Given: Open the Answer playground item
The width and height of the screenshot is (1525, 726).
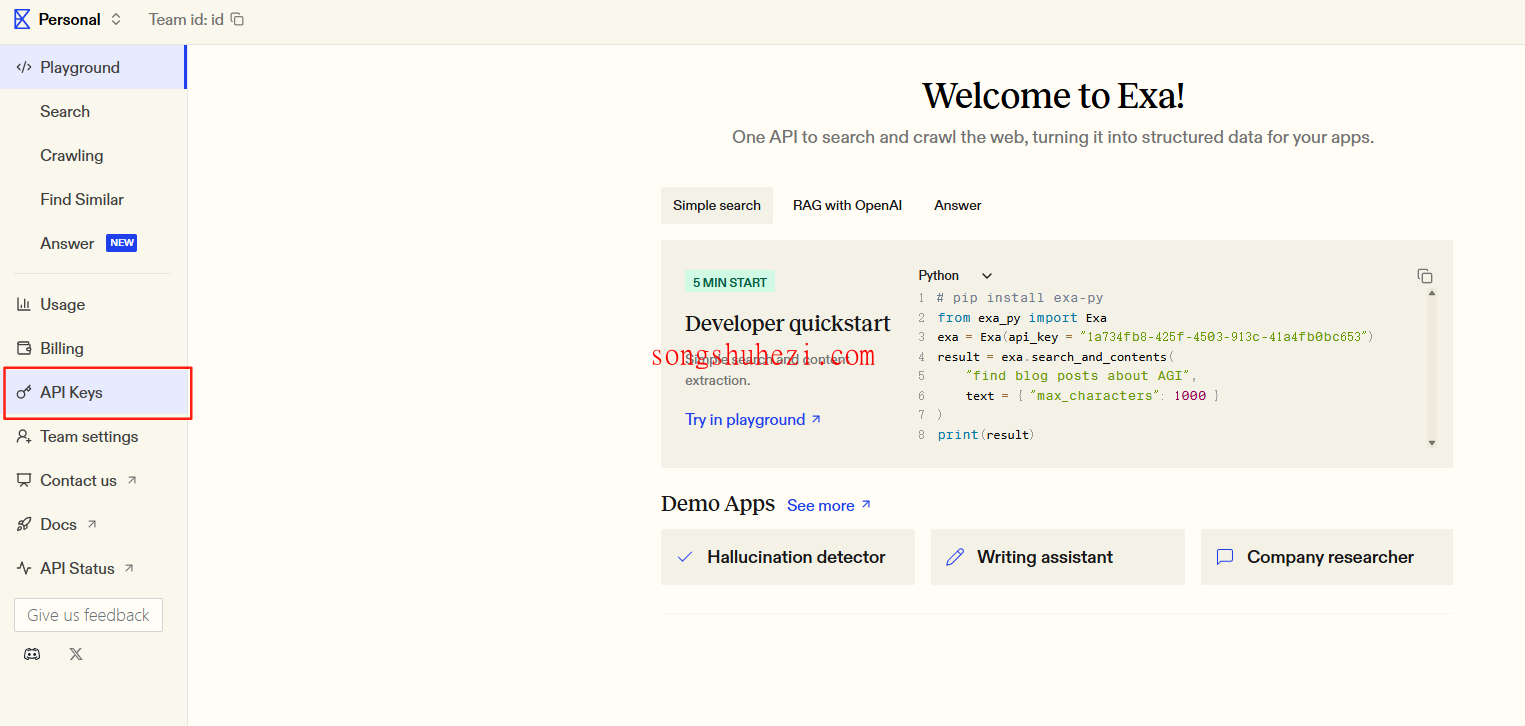Looking at the screenshot, I should (x=67, y=243).
